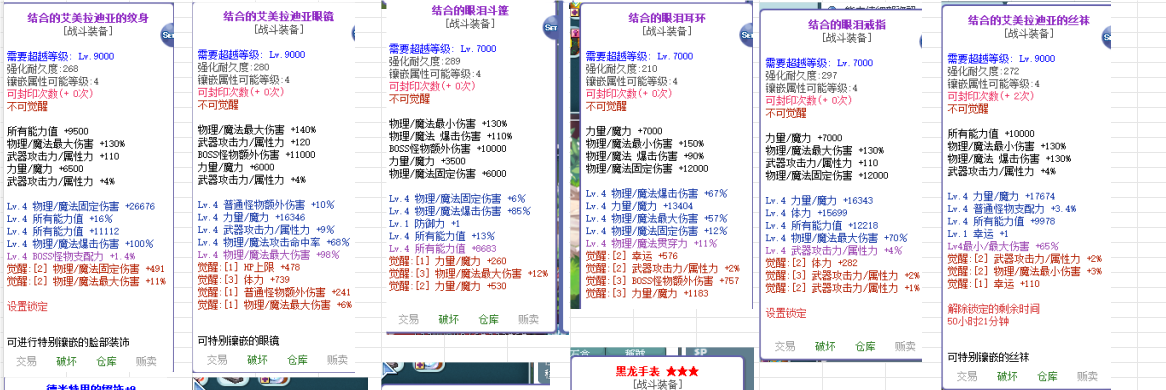Click 仓库 on the 结合的眼泪斗篷 tooltip
Image resolution: width=1166 pixels, height=390 pixels.
click(489, 319)
